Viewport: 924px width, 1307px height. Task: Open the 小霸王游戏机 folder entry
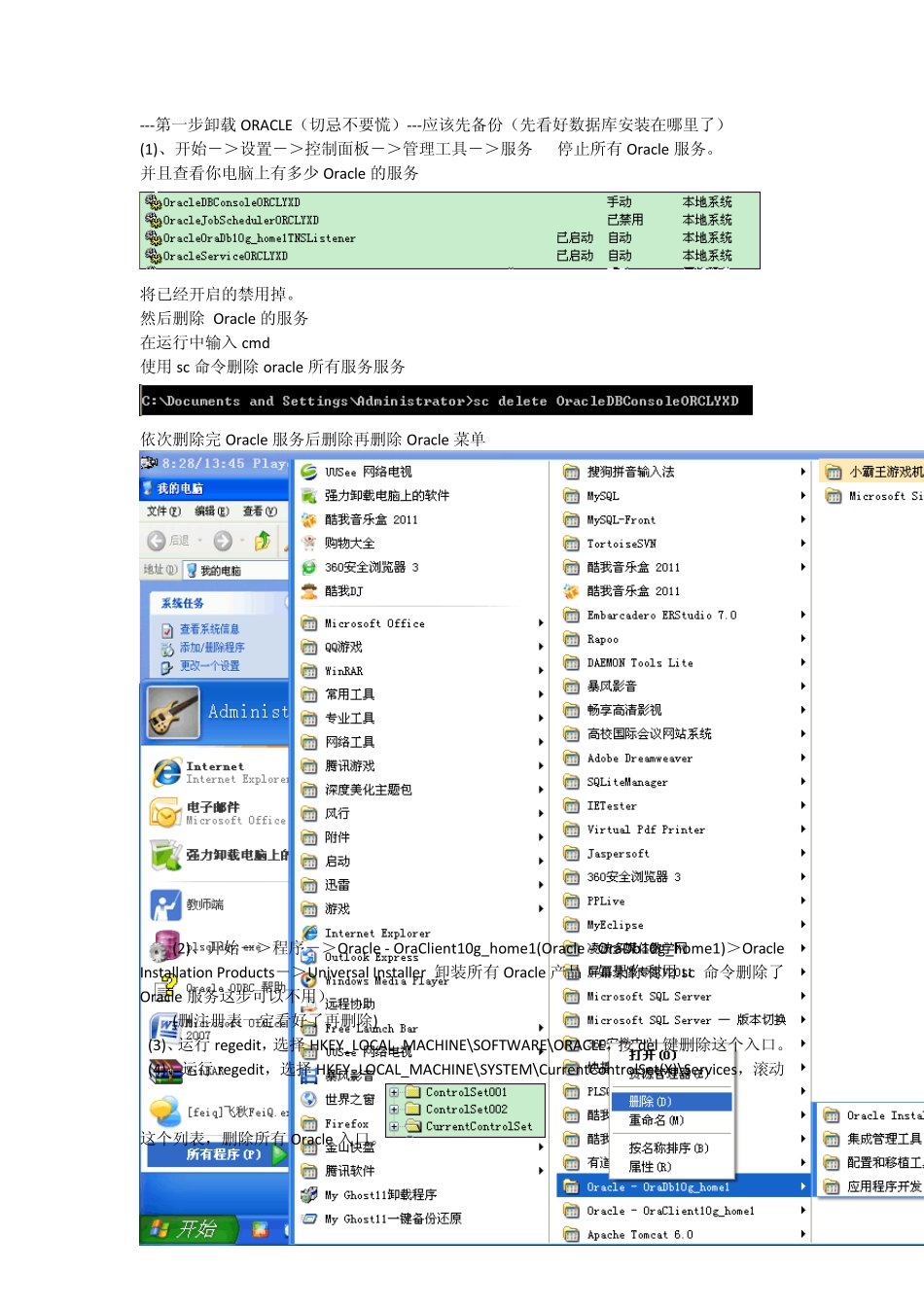pos(873,472)
